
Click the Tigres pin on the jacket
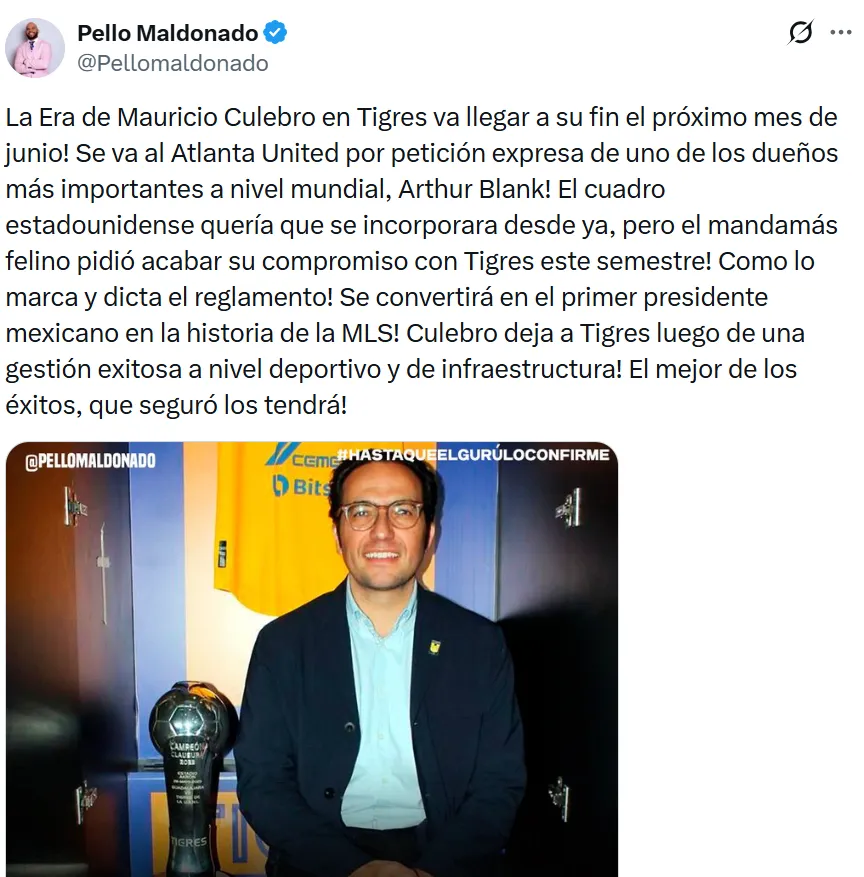(434, 647)
